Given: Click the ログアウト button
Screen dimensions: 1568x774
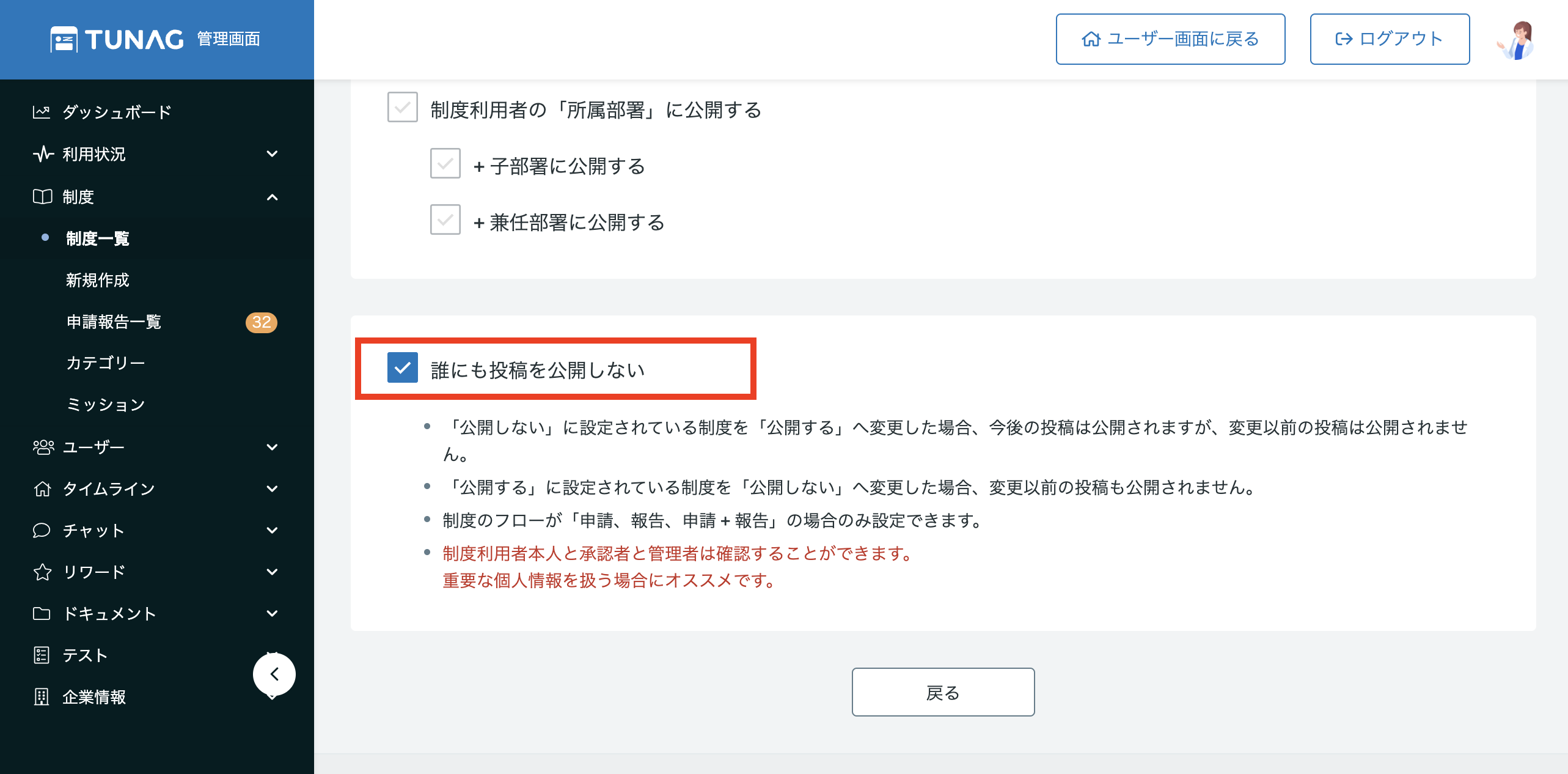Looking at the screenshot, I should click(x=1390, y=39).
